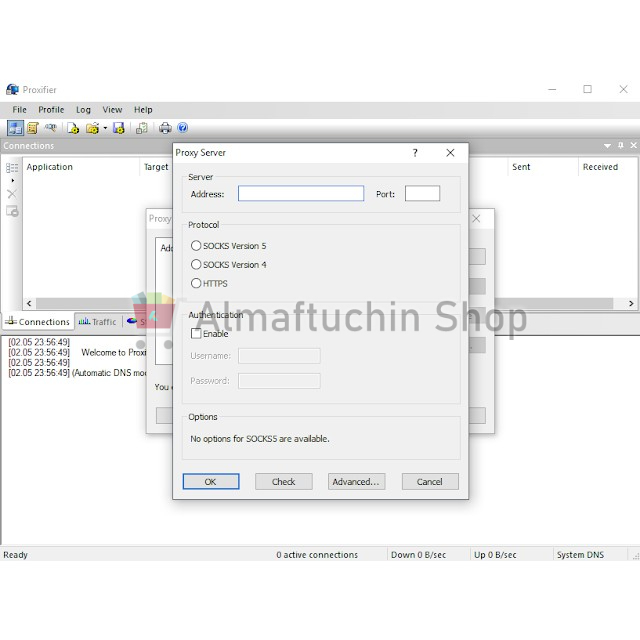Open the Connections panel dropdown arrow
Image resolution: width=640 pixels, height=640 pixels.
point(607,146)
